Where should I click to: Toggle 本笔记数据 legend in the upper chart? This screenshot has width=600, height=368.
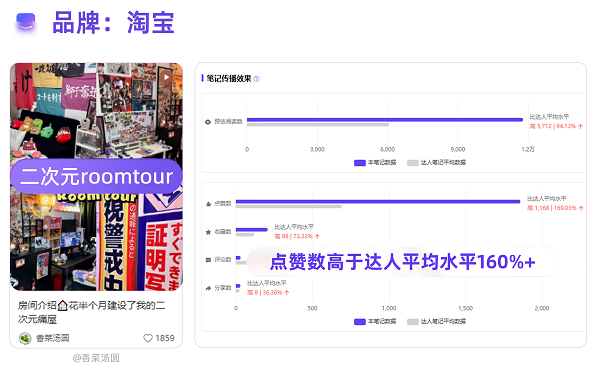pos(375,163)
